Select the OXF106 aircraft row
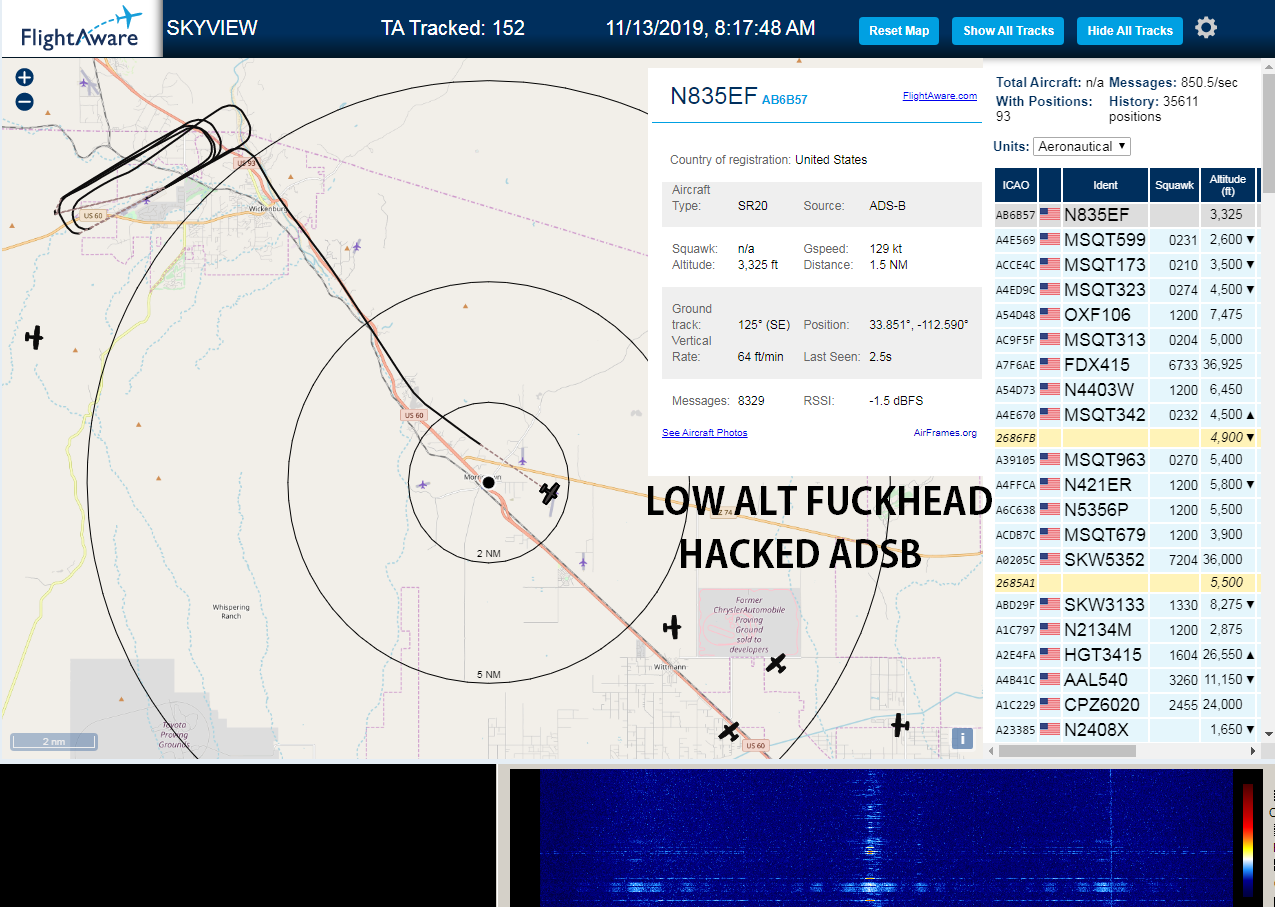1275x907 pixels. (1126, 315)
